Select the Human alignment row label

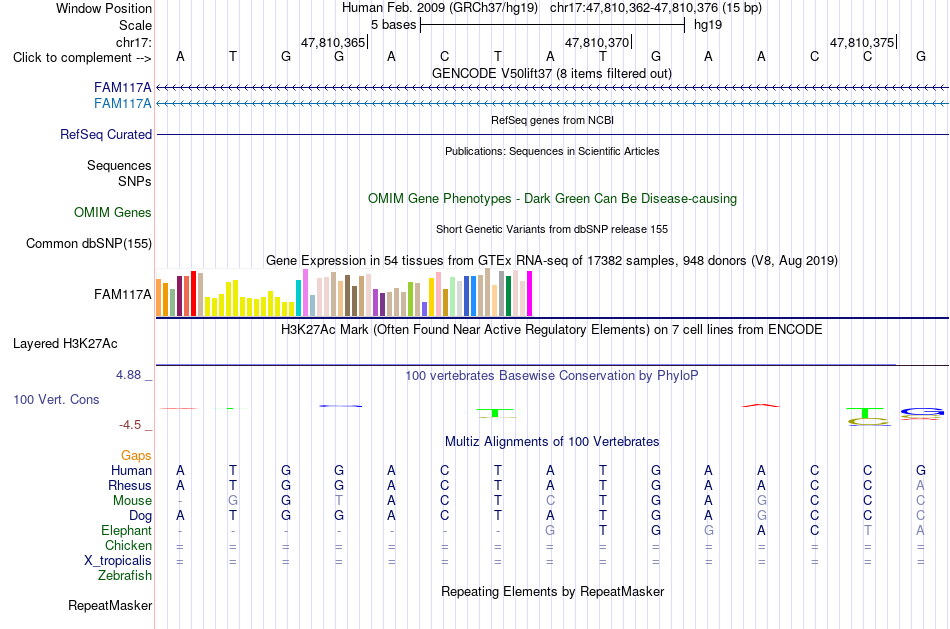coord(131,471)
